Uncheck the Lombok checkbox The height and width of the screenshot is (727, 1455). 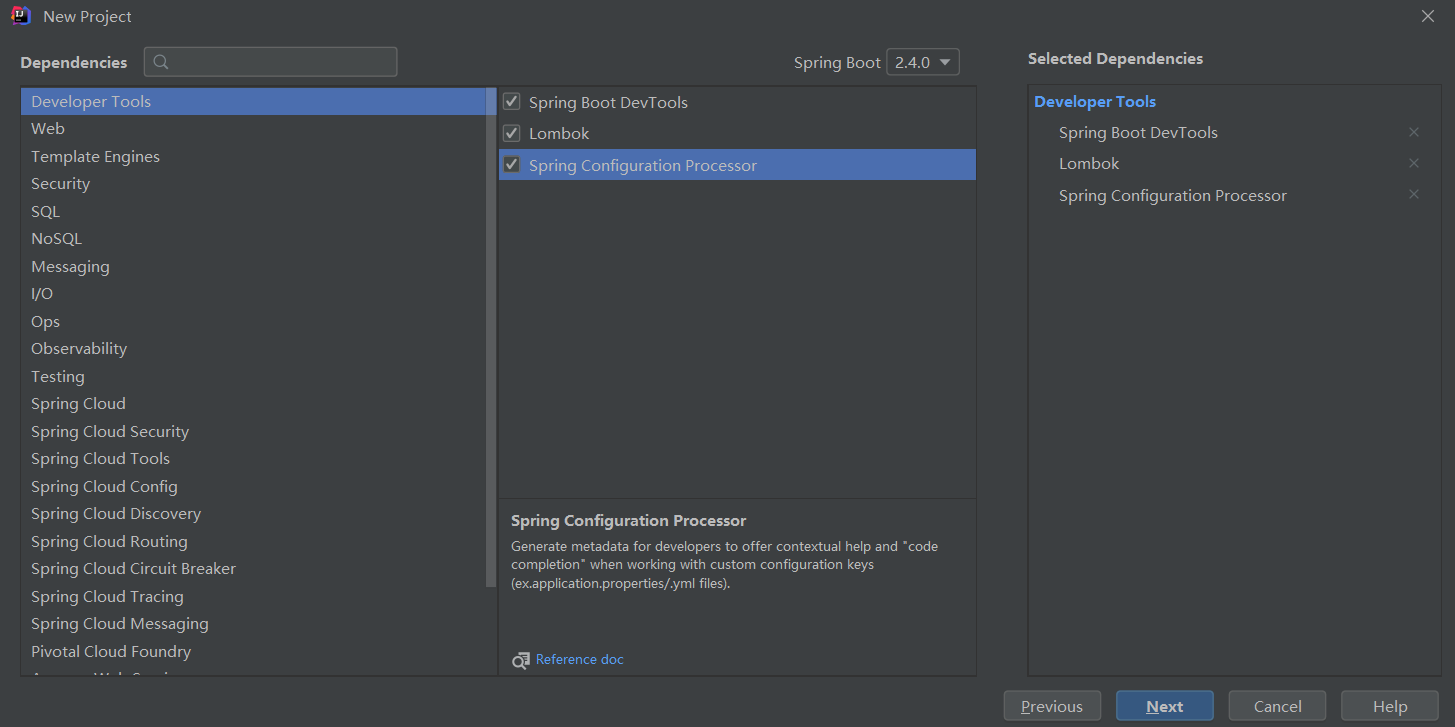(x=511, y=133)
